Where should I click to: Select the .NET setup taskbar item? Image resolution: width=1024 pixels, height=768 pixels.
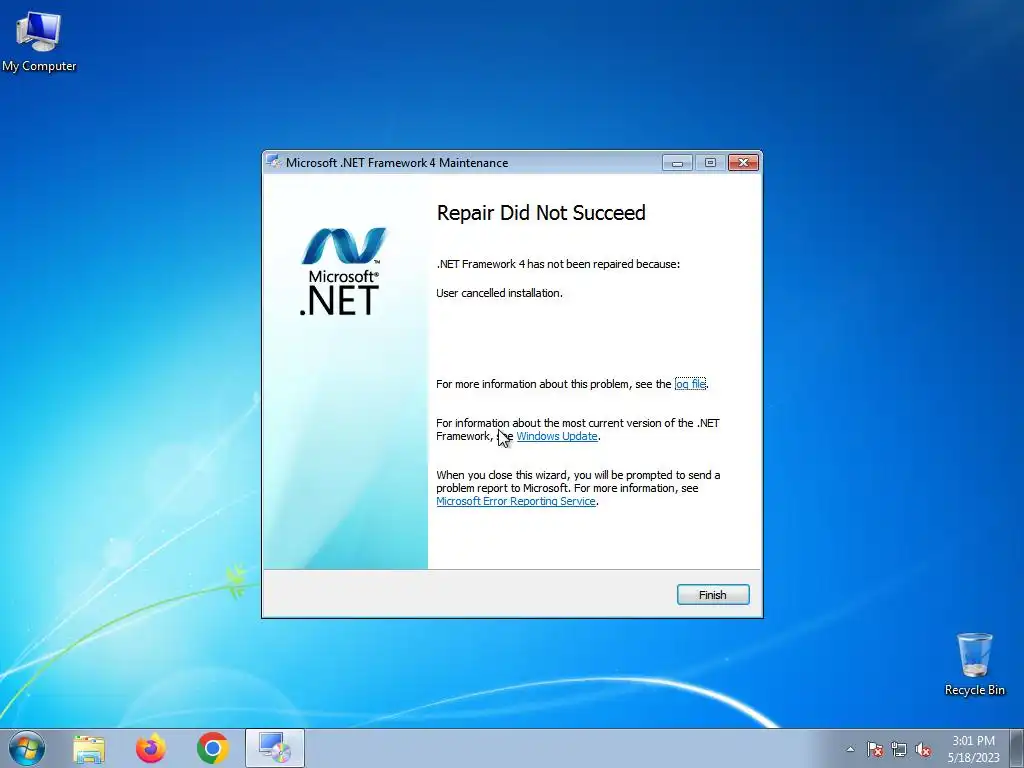click(274, 748)
